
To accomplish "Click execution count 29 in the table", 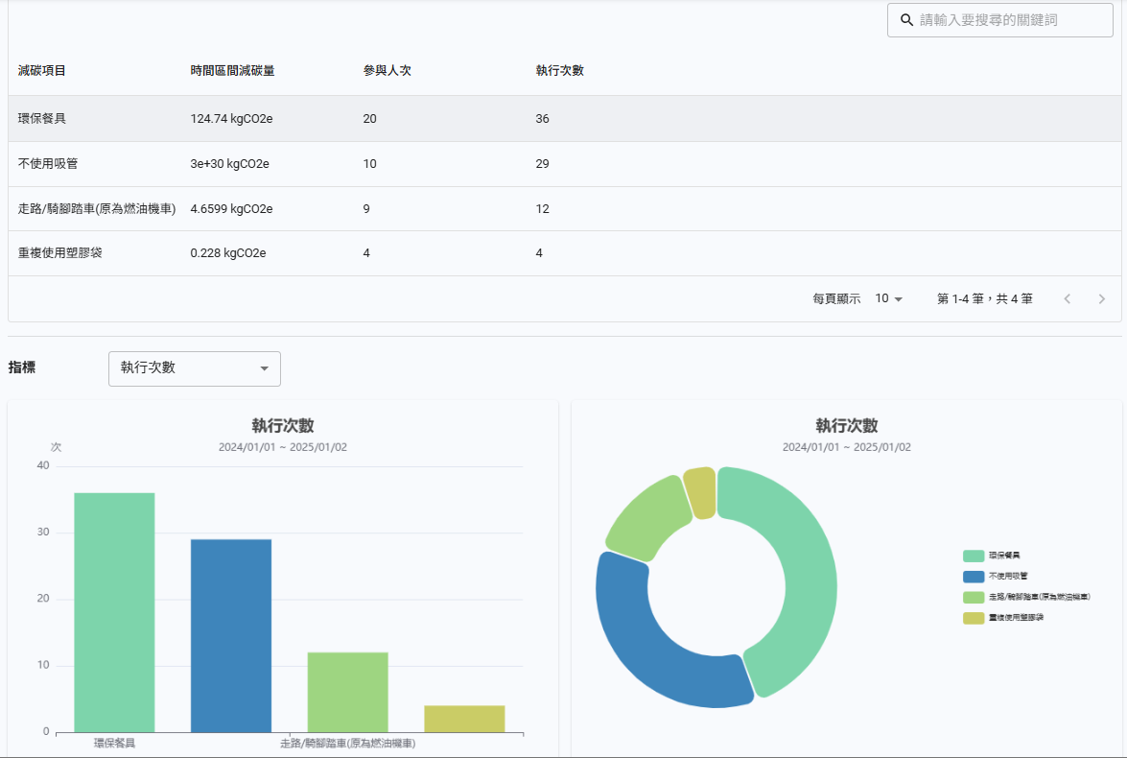I will pyautogui.click(x=542, y=164).
